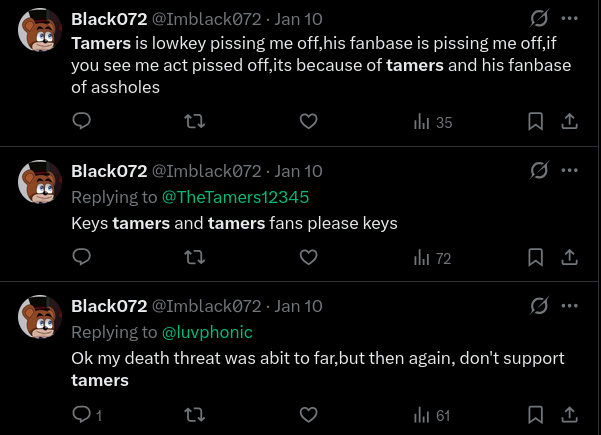Open the reply thread with 1 comment
The image size is (601, 435).
pos(88,414)
